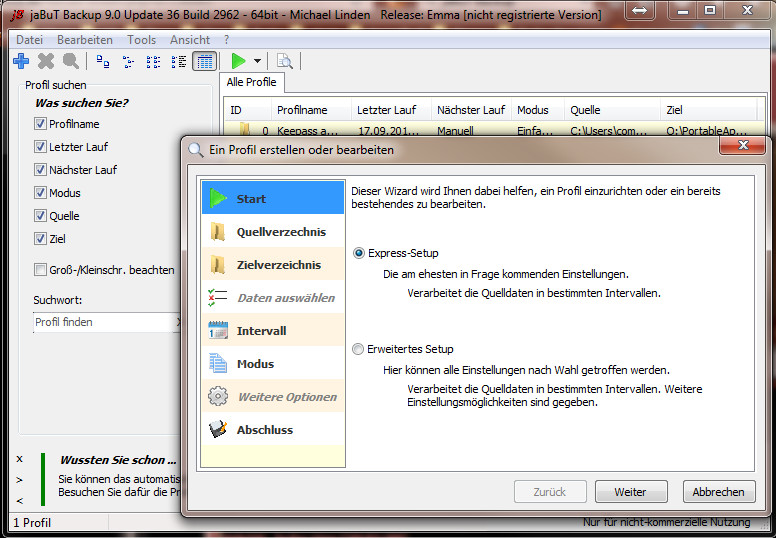Click the Profil finden search field
The image size is (776, 538).
click(x=100, y=322)
